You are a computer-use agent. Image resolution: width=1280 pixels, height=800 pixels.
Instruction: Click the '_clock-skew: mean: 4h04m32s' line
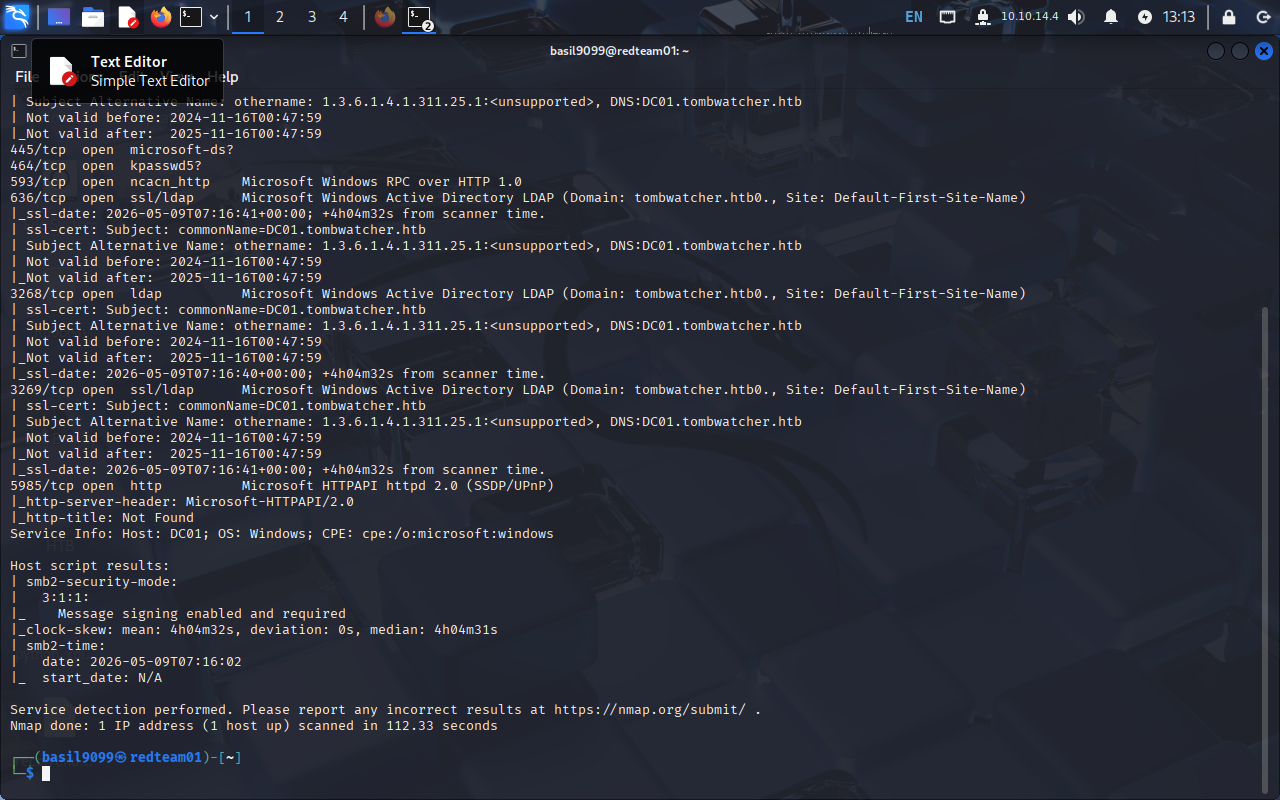tap(254, 630)
